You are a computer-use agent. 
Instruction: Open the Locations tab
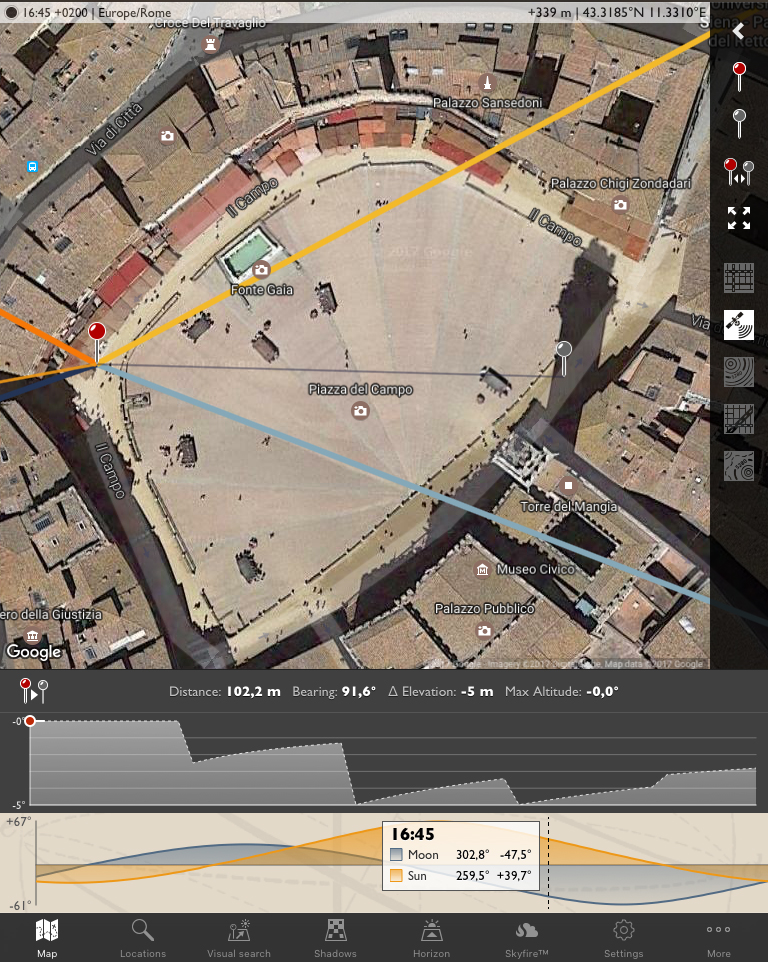[x=143, y=938]
